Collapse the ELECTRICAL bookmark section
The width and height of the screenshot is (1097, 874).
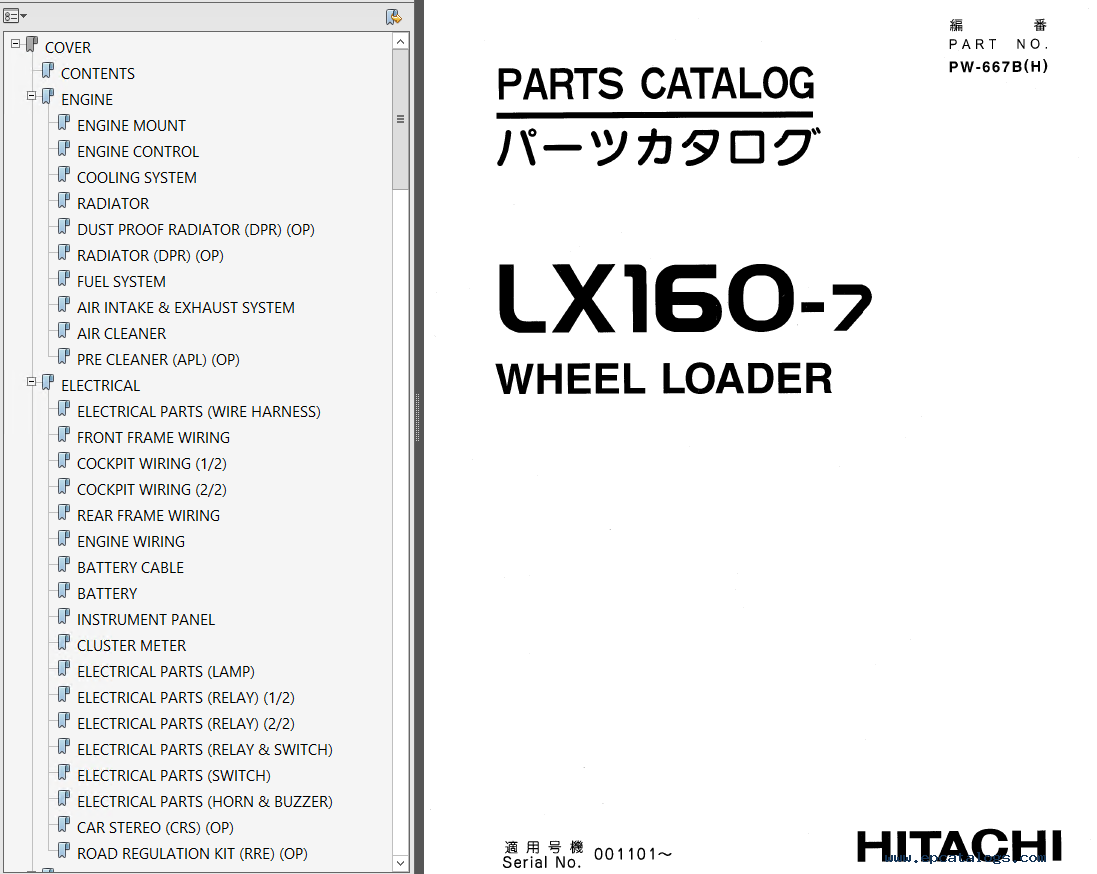[31, 382]
